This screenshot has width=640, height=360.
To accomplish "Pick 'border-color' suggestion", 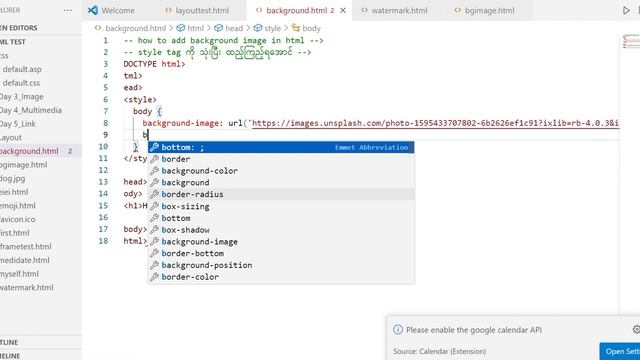I will click(281, 277).
